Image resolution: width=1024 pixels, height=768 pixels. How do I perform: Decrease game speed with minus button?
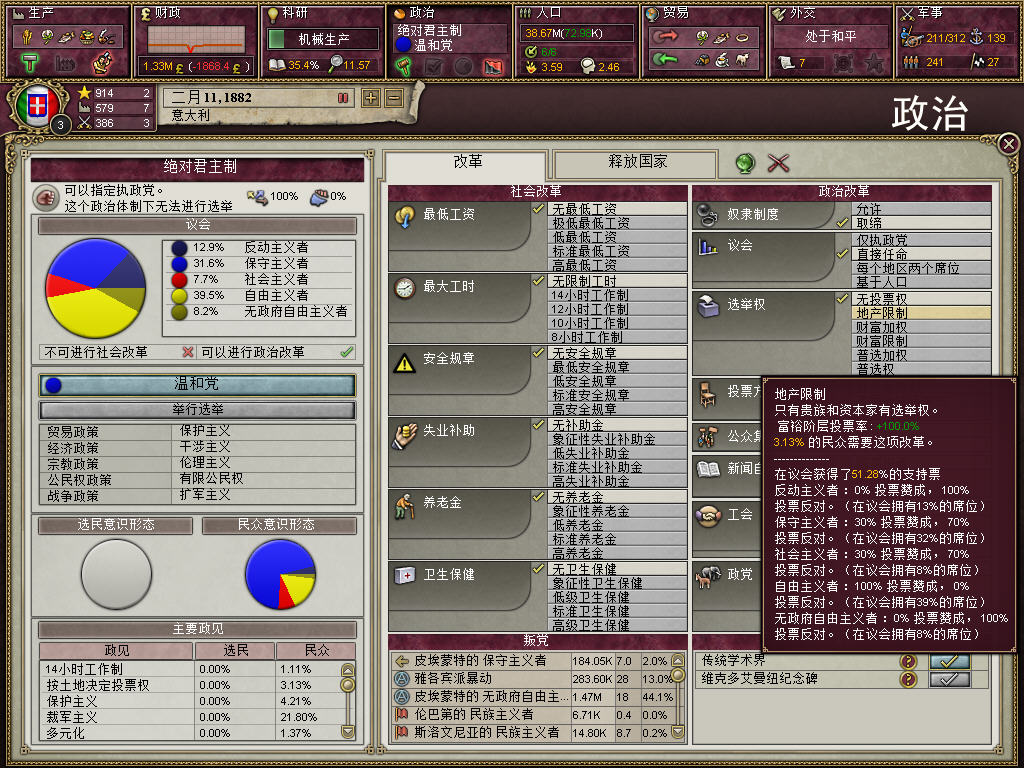pyautogui.click(x=394, y=98)
